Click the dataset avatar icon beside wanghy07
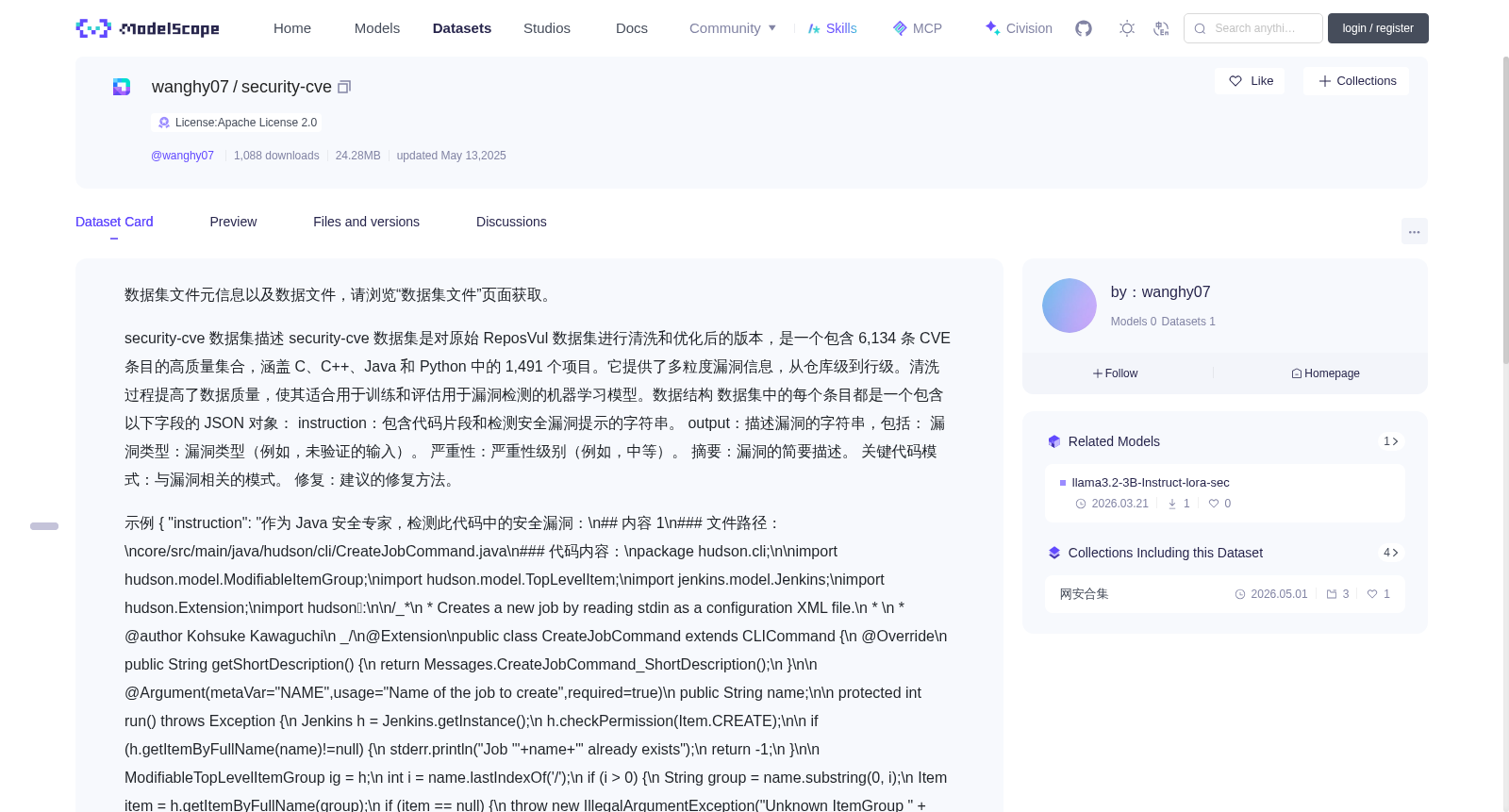Screen dimensions: 1509x812 point(122,87)
